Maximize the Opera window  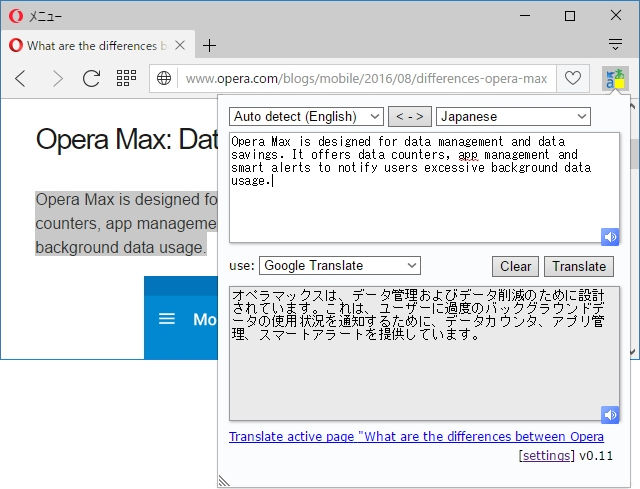tap(570, 16)
